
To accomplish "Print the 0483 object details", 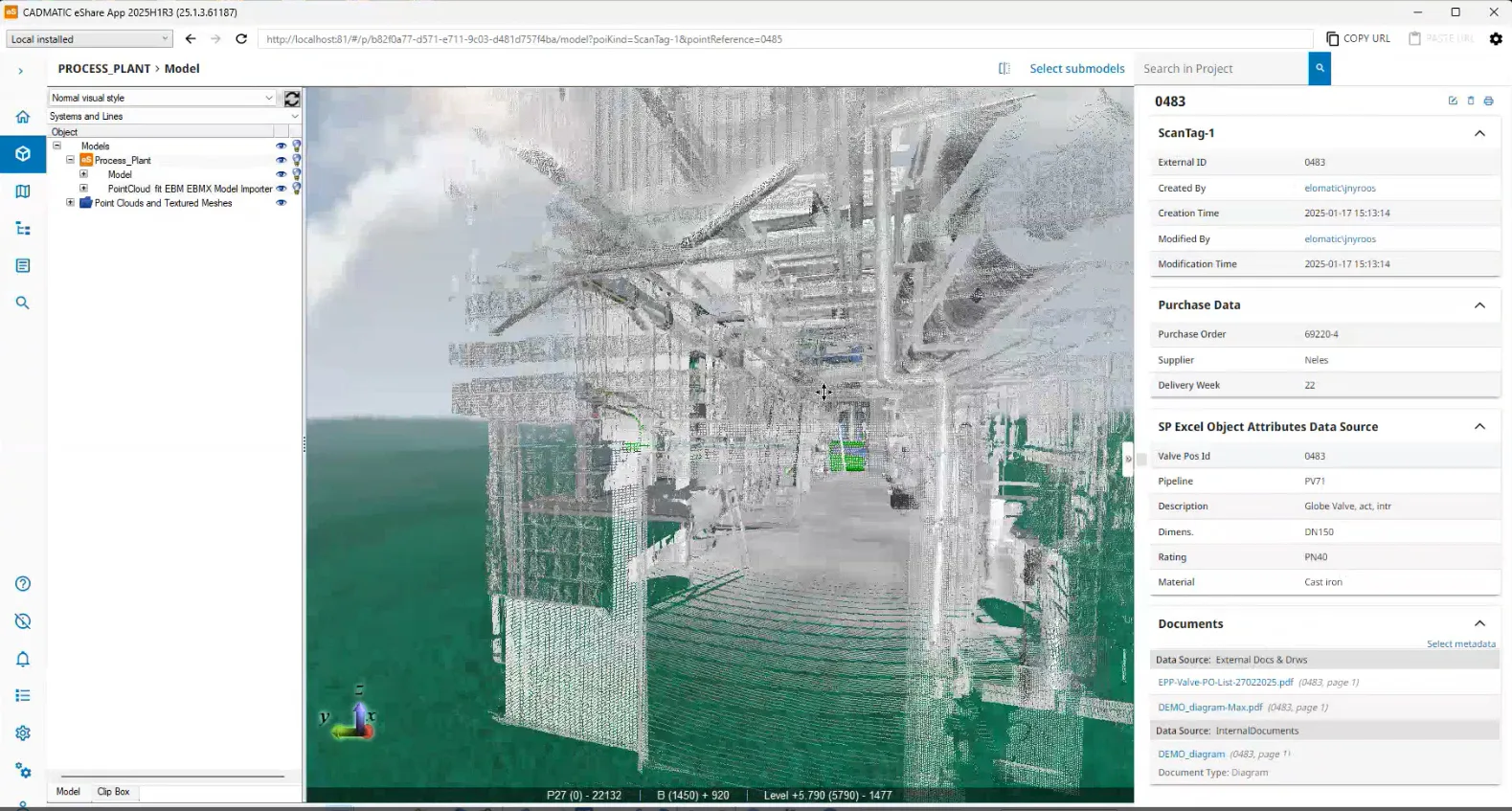I will pos(1488,101).
